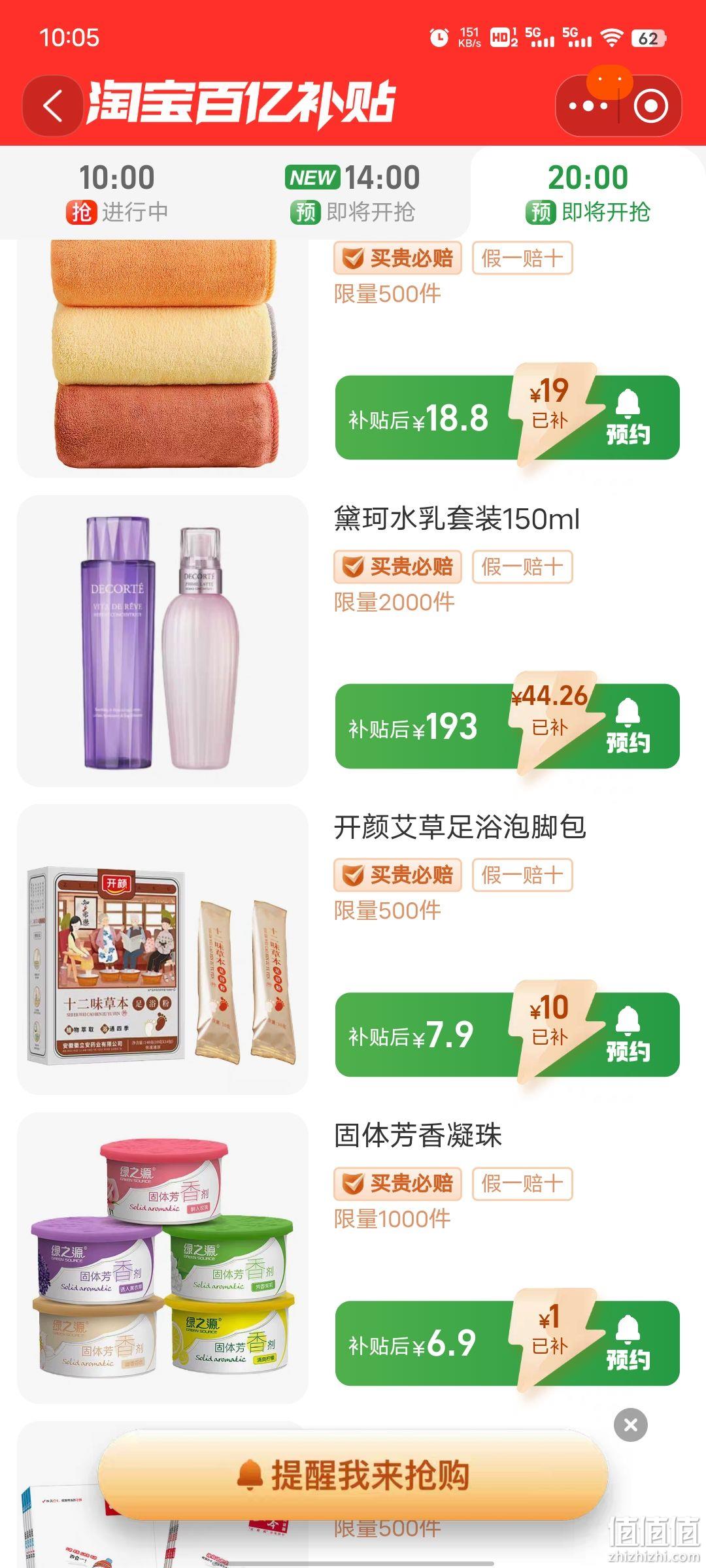This screenshot has height=1568, width=706.
Task: Open product title 开颜艾草足浴泡脚包
Action: tap(460, 827)
